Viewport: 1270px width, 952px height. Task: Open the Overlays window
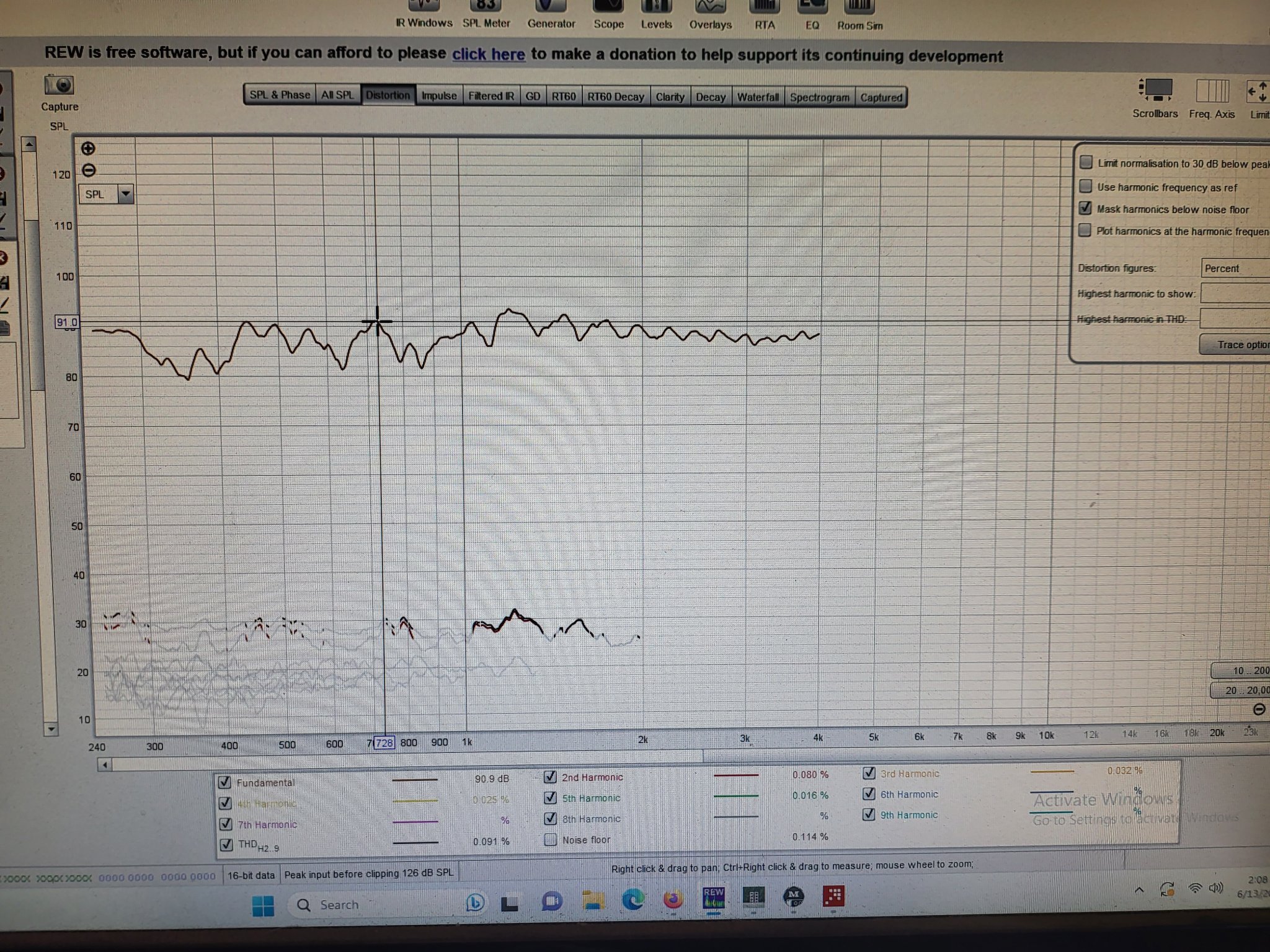[710, 14]
